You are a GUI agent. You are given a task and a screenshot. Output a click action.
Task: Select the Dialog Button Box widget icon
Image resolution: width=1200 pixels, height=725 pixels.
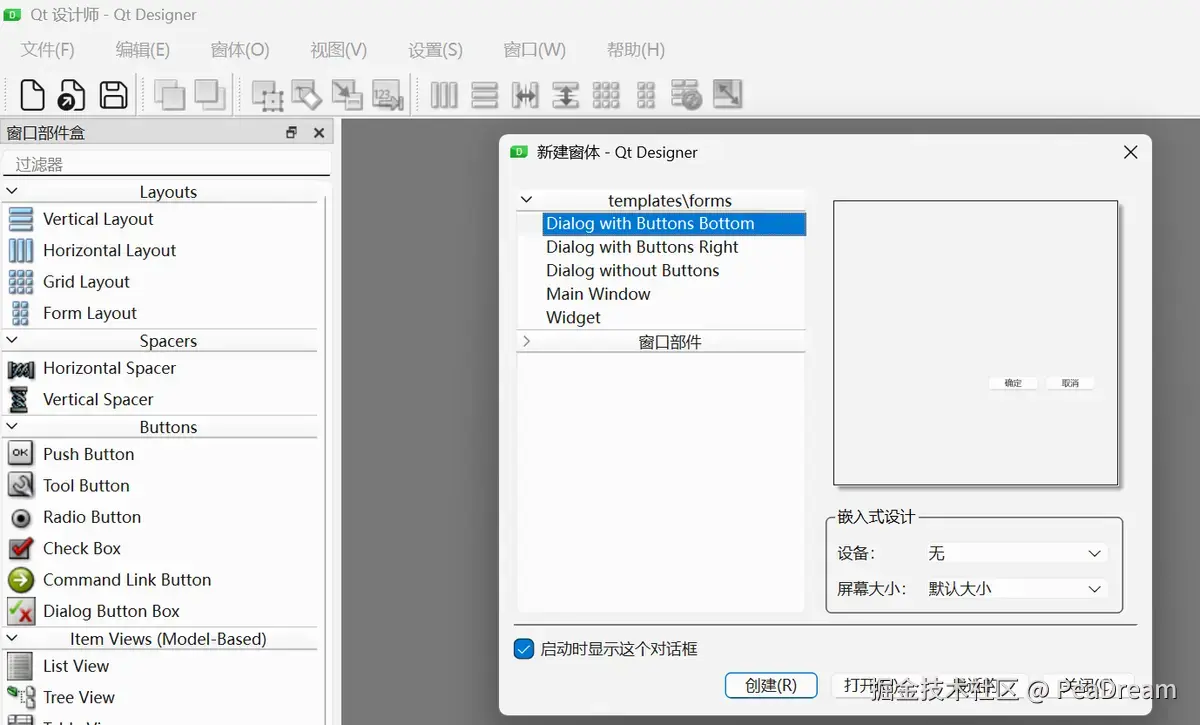pyautogui.click(x=20, y=611)
